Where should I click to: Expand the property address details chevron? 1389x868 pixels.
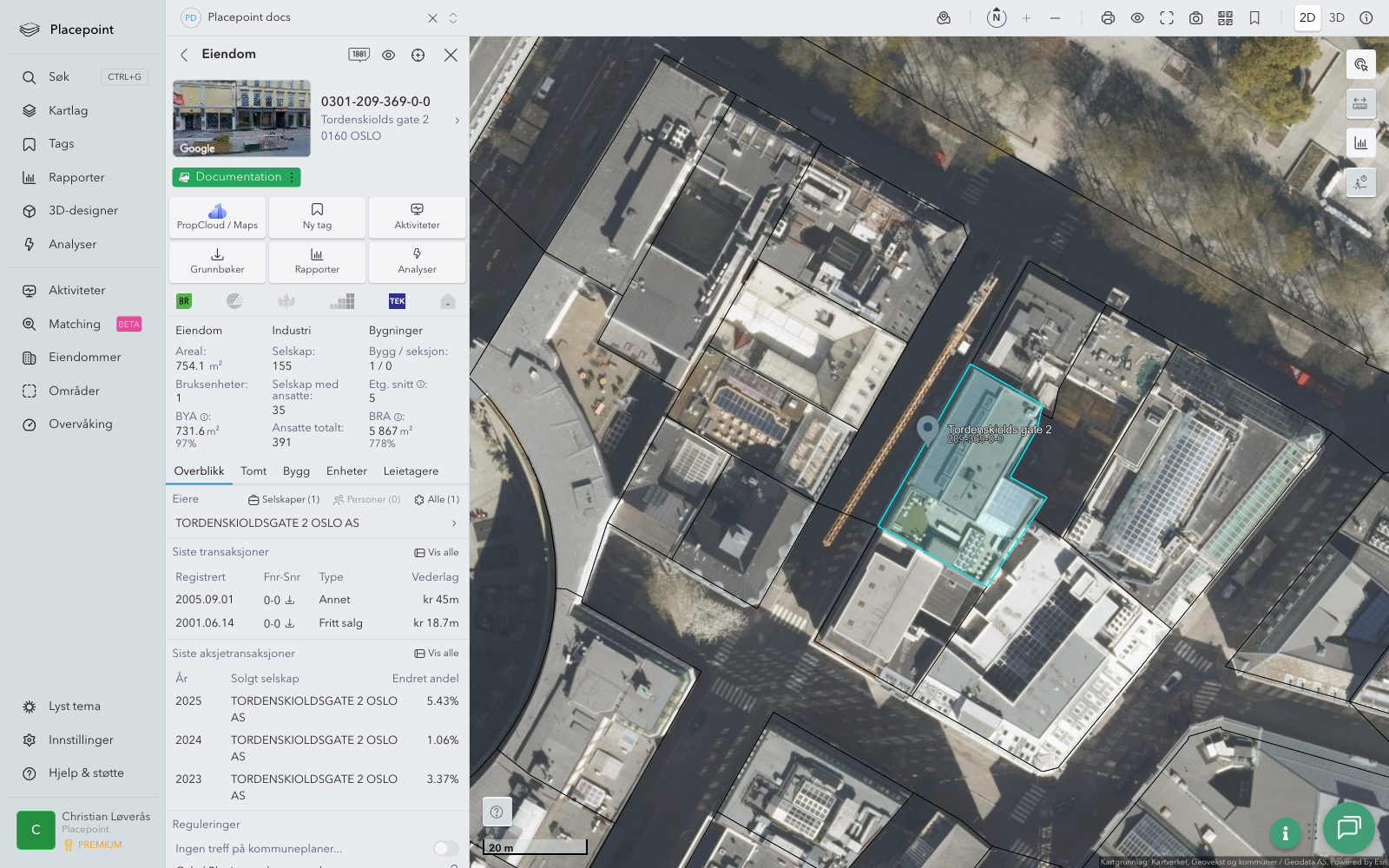pyautogui.click(x=458, y=121)
